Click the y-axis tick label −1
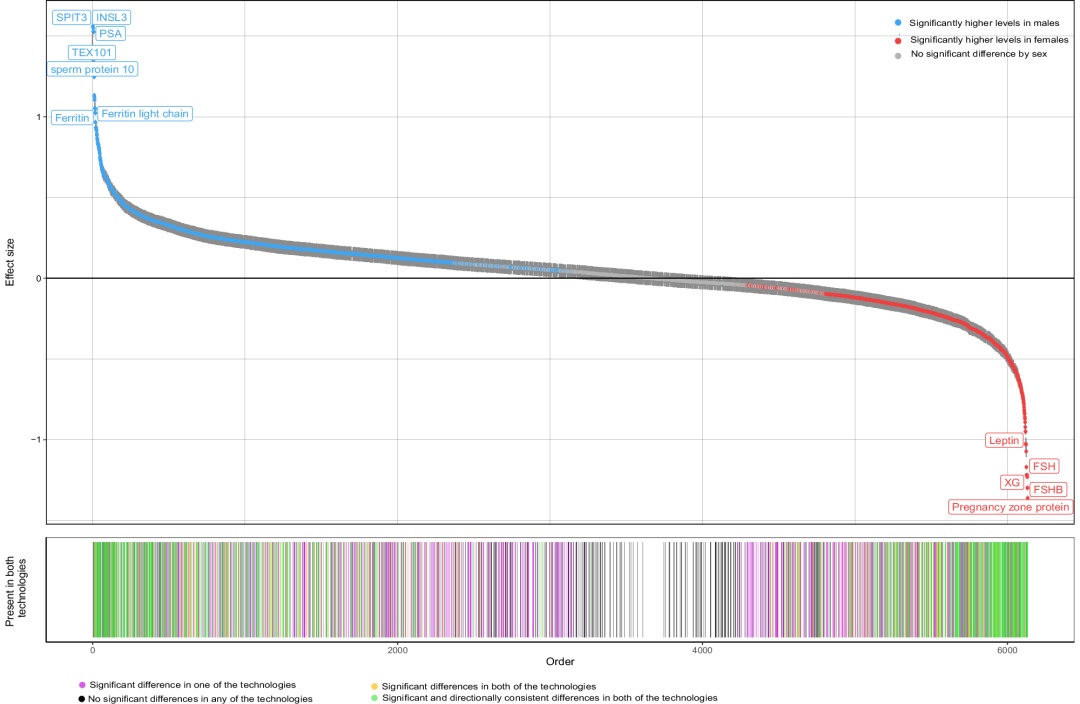This screenshot has width=1080, height=704. tap(36, 439)
